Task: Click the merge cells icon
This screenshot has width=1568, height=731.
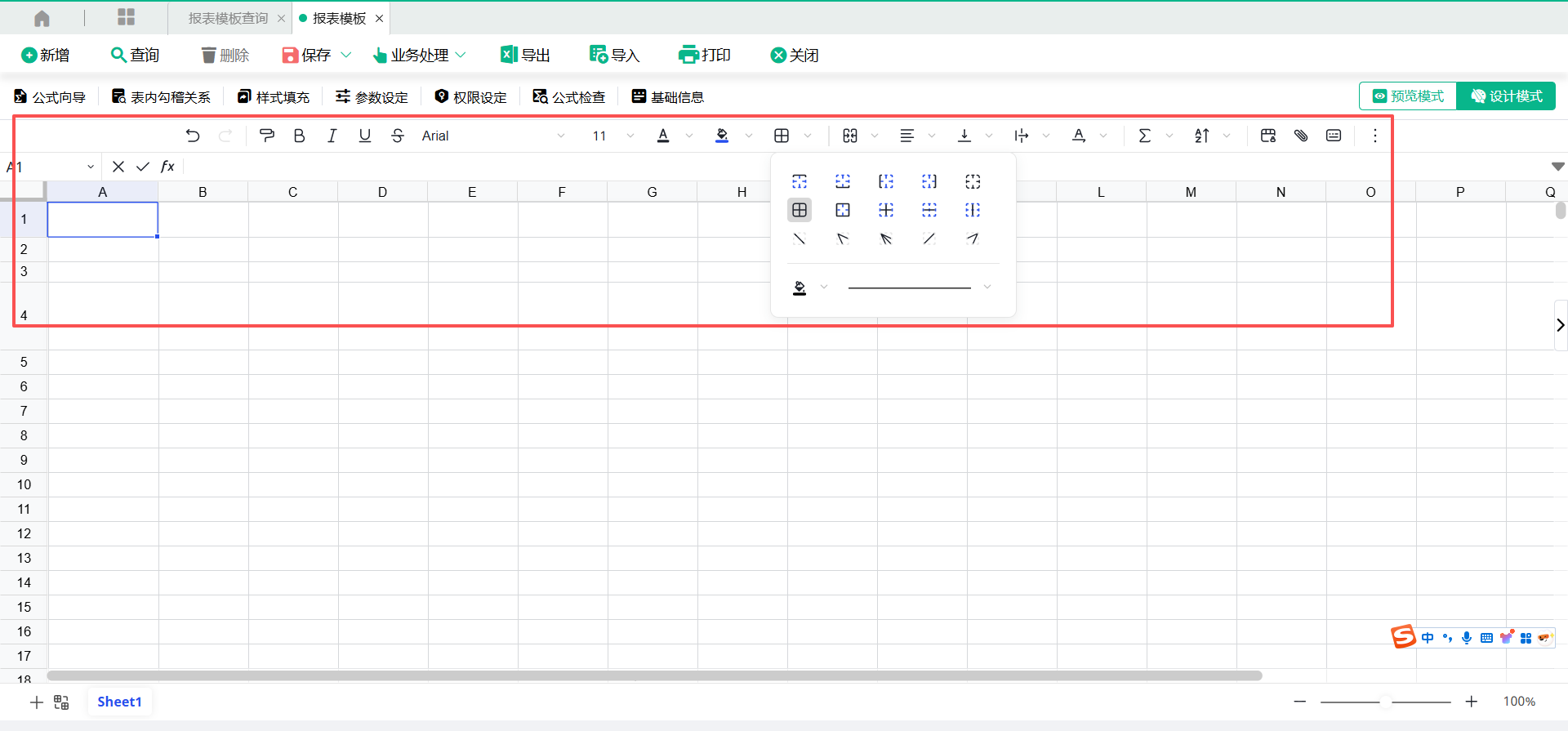Action: [850, 136]
